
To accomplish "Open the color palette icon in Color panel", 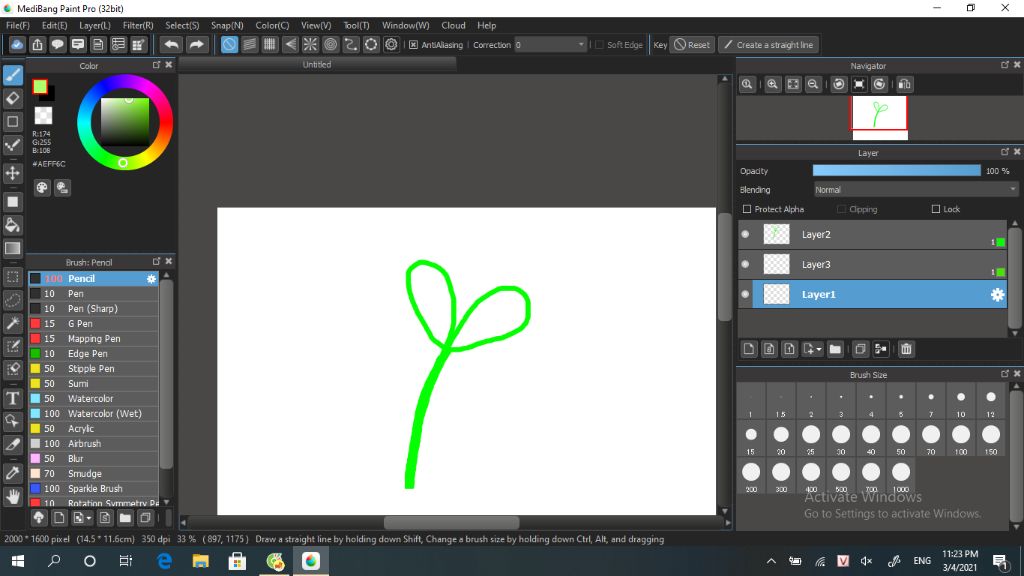I will (42, 188).
